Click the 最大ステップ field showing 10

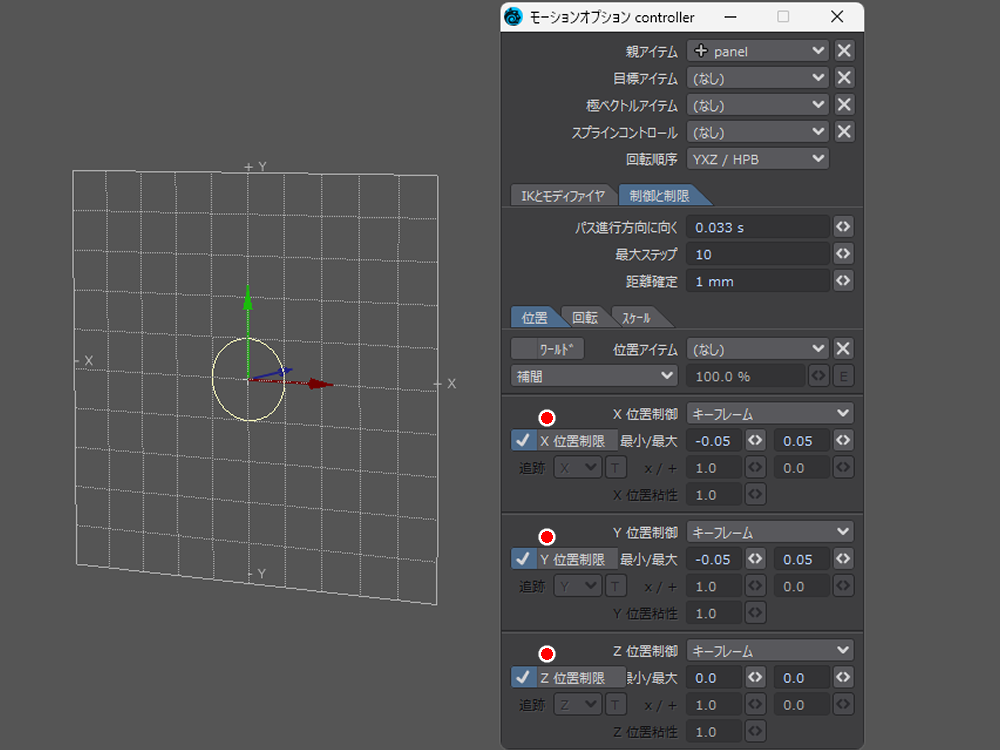pos(758,254)
